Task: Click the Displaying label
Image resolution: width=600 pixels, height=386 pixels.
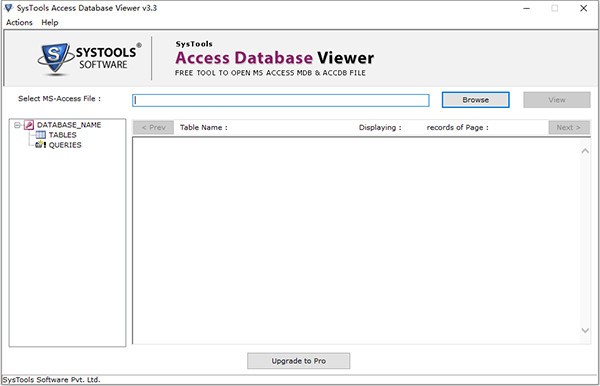Action: (380, 127)
